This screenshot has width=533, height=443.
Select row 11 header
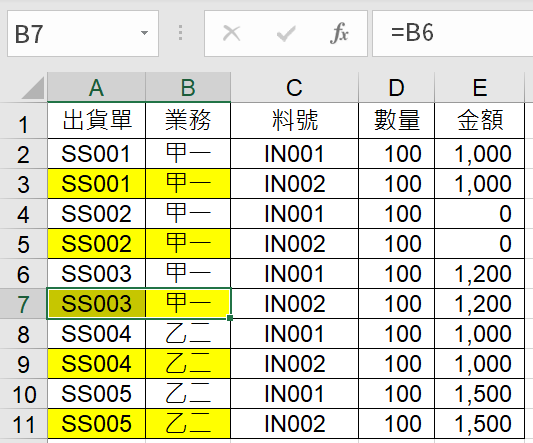(x=23, y=424)
